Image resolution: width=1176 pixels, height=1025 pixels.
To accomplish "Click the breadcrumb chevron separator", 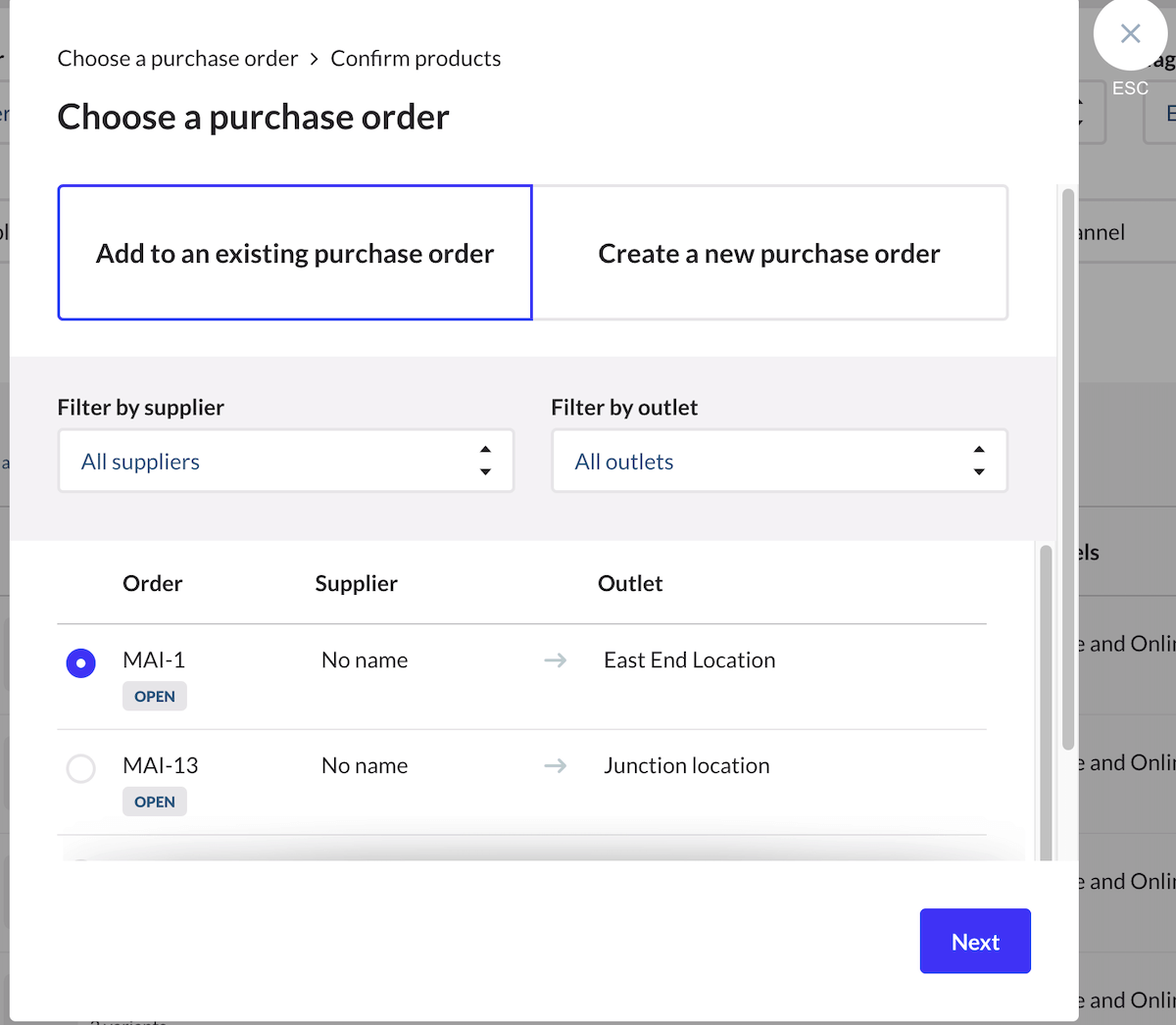I will pyautogui.click(x=314, y=59).
